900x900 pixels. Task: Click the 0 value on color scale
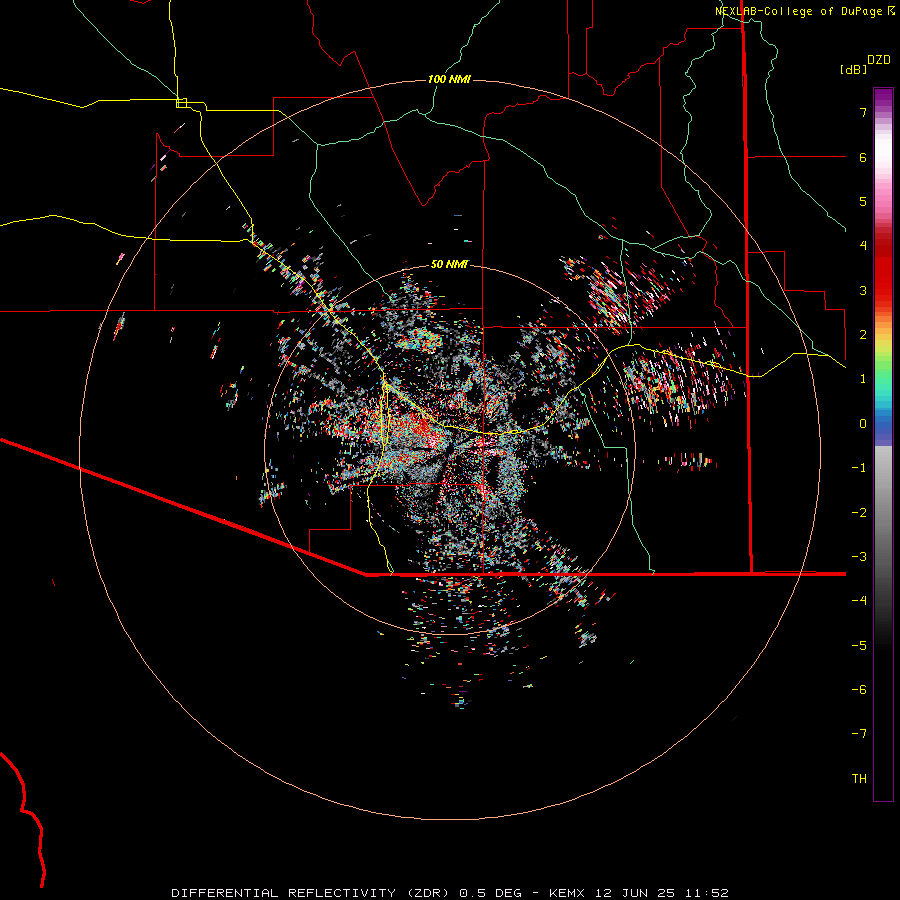tap(863, 424)
